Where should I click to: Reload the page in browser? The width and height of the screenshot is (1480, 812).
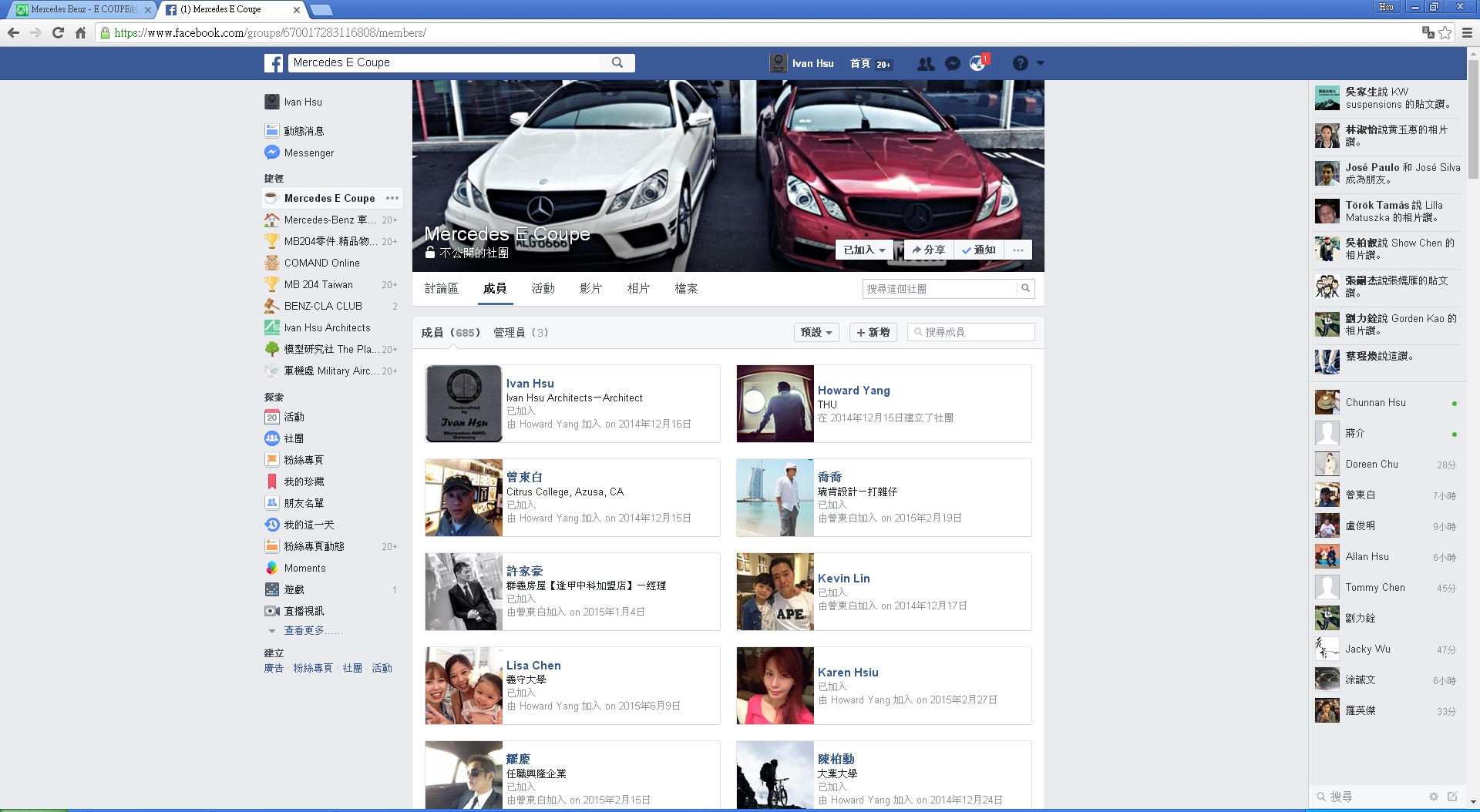[x=58, y=32]
